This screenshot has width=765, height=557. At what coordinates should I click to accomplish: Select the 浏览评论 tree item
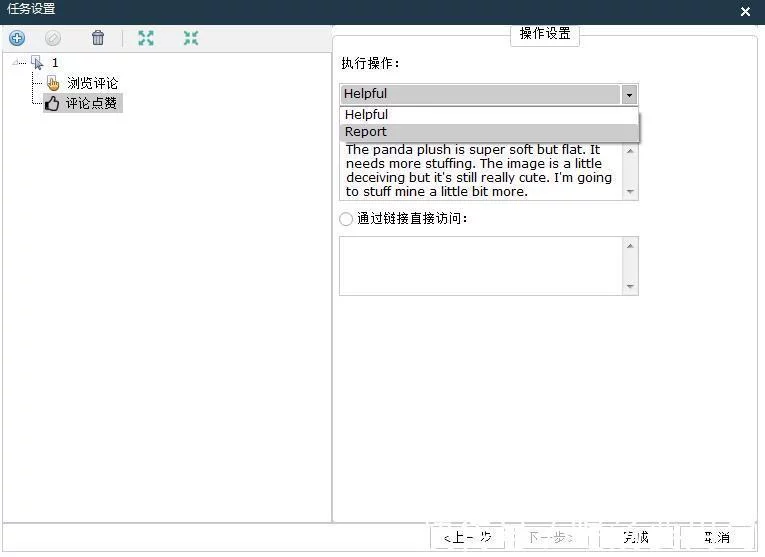[92, 83]
